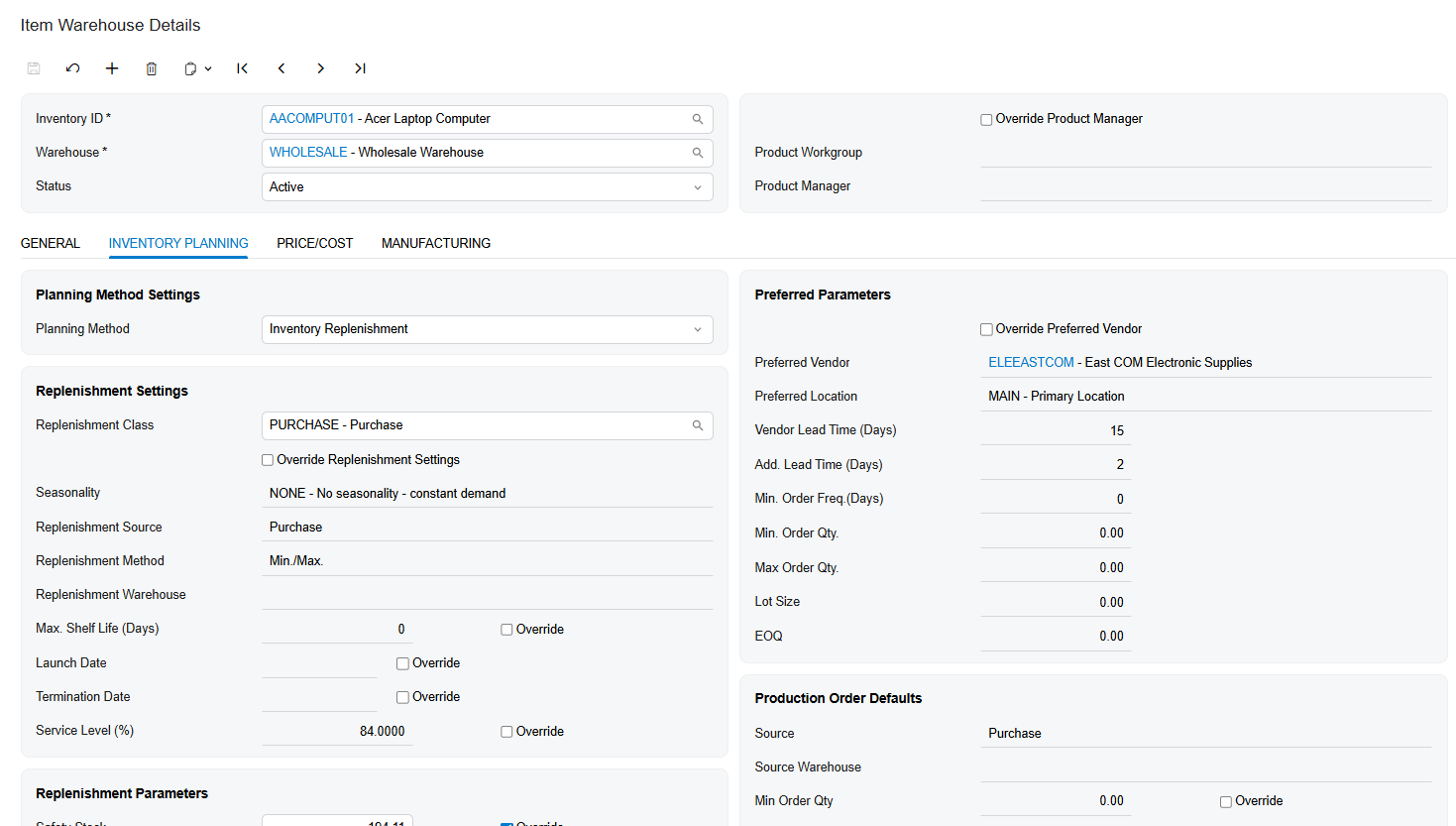
Task: Open the ELEEASTCOM vendor link
Action: (x=1031, y=362)
